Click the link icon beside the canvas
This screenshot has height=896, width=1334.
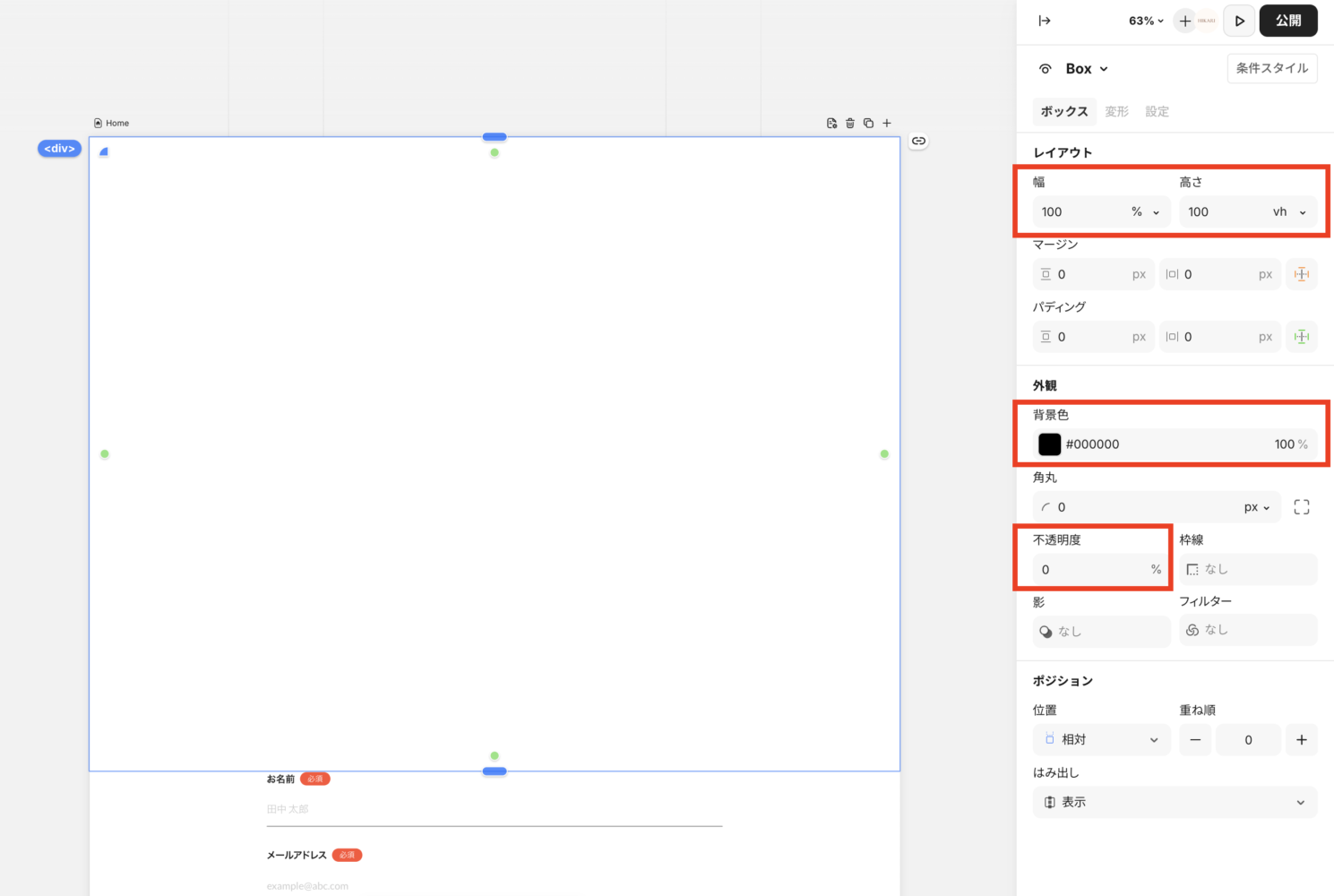[x=918, y=141]
